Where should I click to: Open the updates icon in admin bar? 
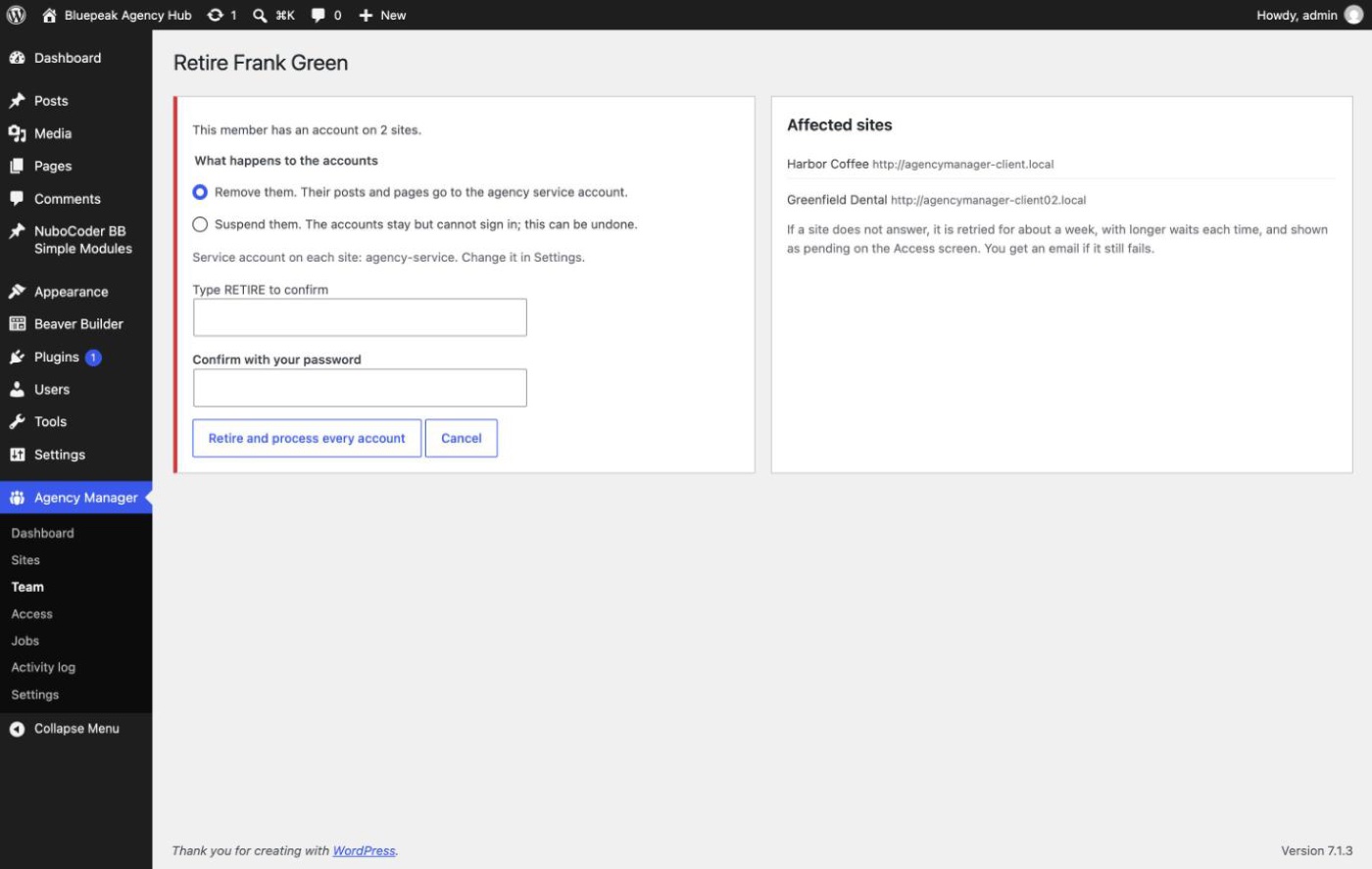click(x=216, y=15)
